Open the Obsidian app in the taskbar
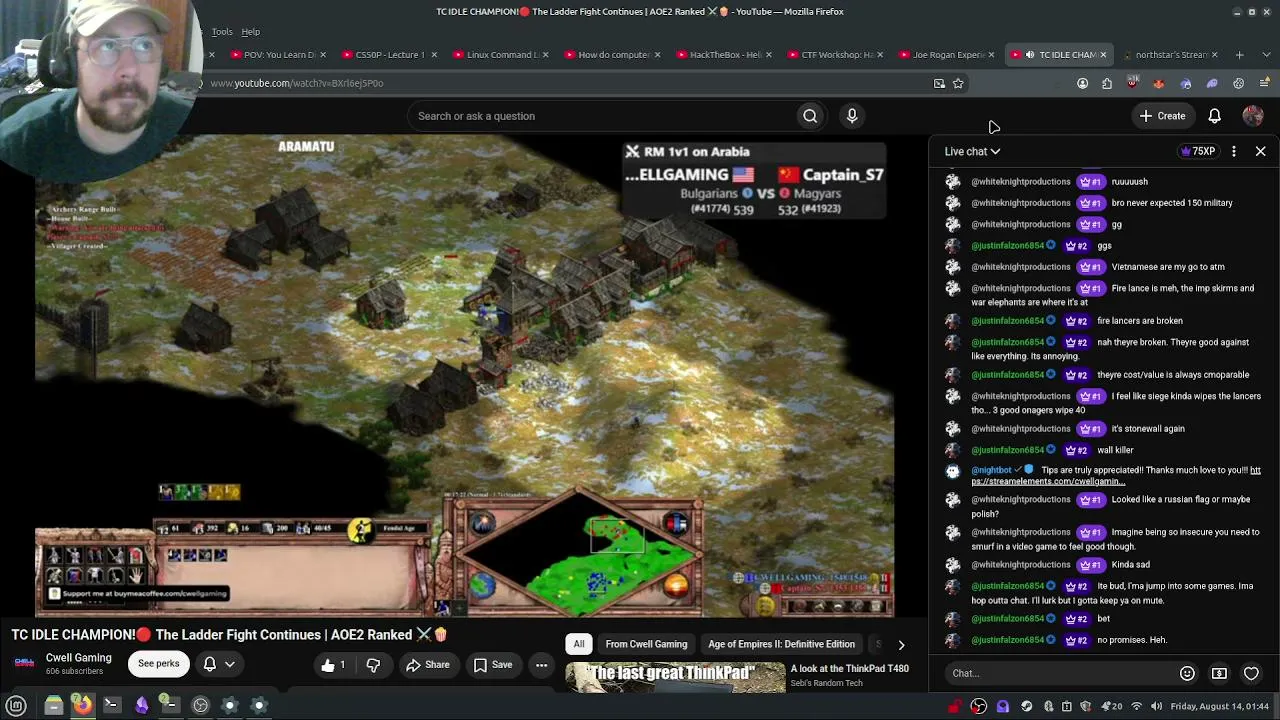The width and height of the screenshot is (1280, 720). [x=141, y=706]
